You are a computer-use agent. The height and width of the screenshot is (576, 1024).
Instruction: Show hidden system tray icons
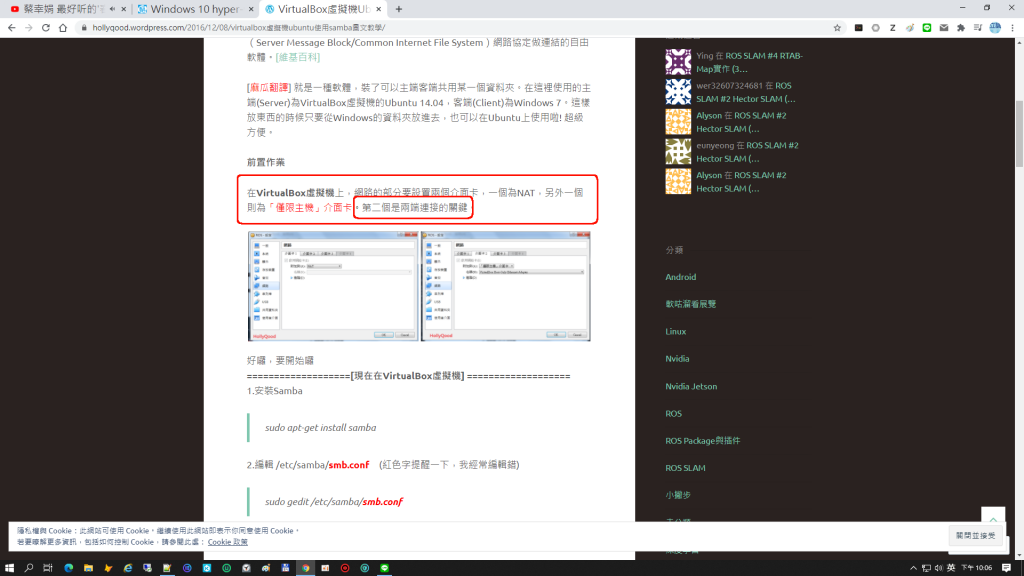tap(913, 568)
